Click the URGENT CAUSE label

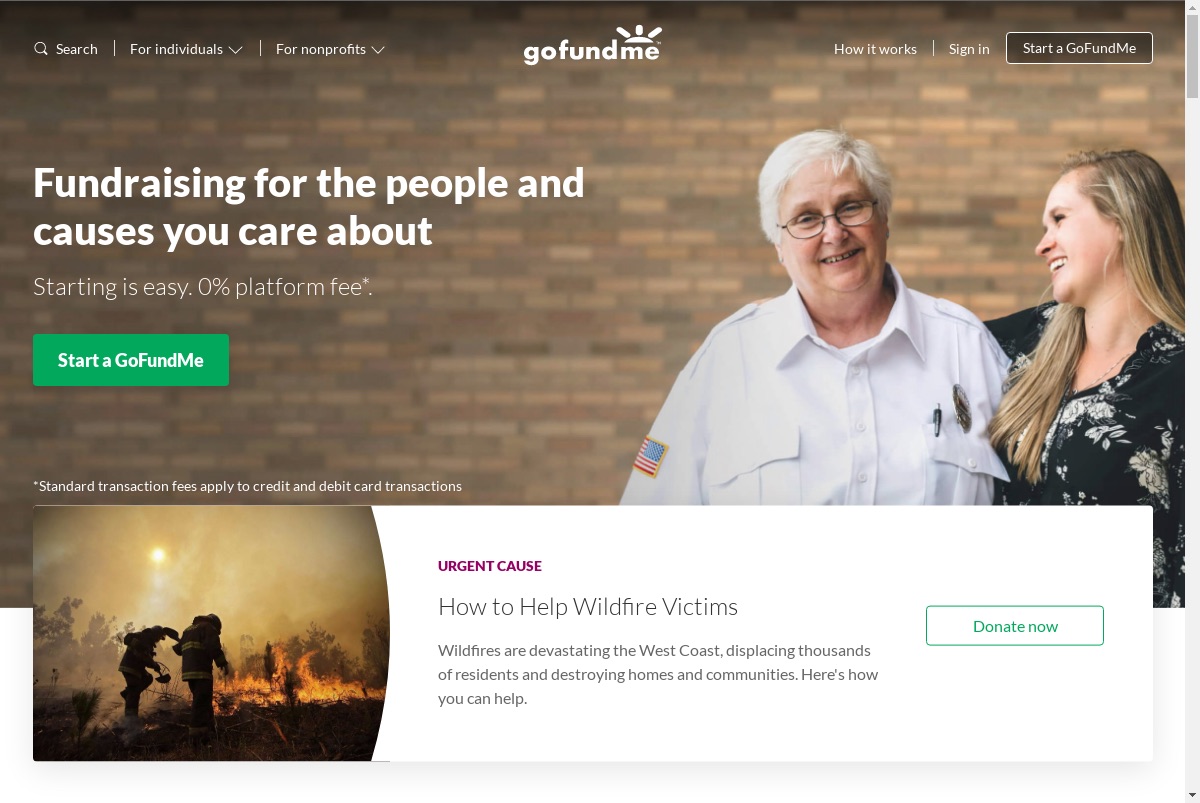(x=490, y=566)
